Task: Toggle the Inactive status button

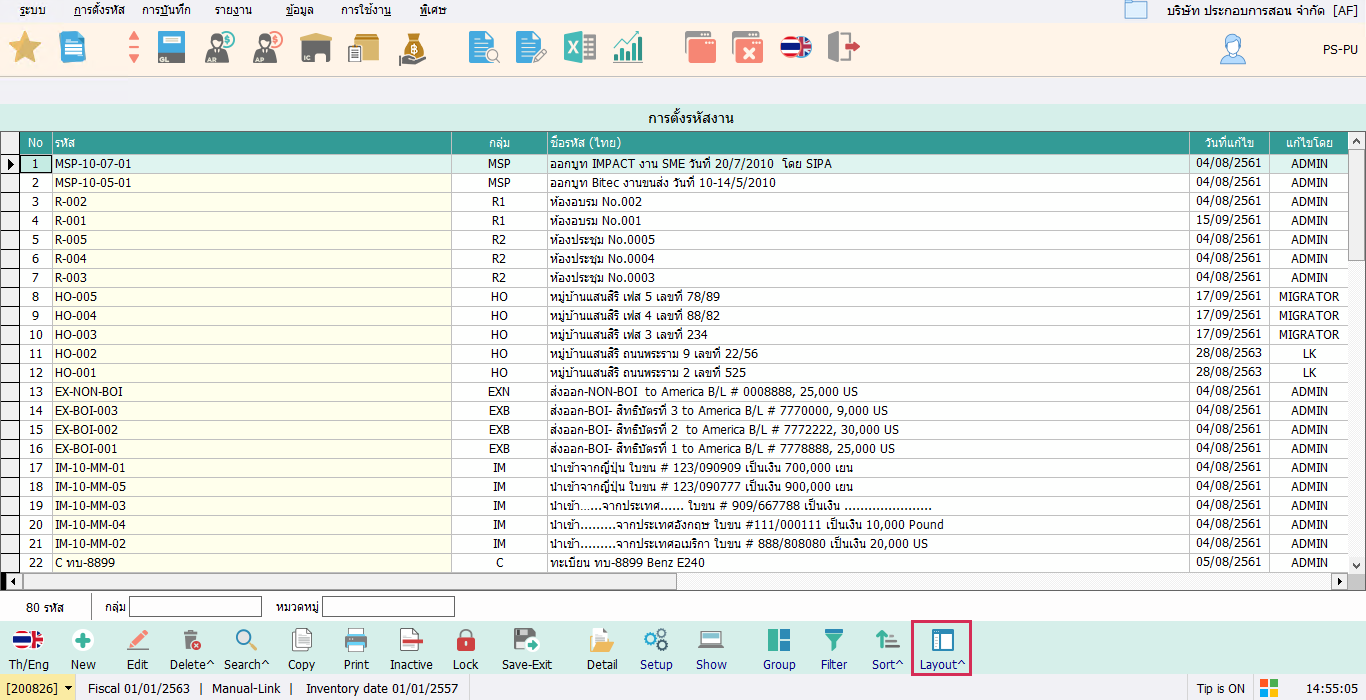Action: coord(411,650)
